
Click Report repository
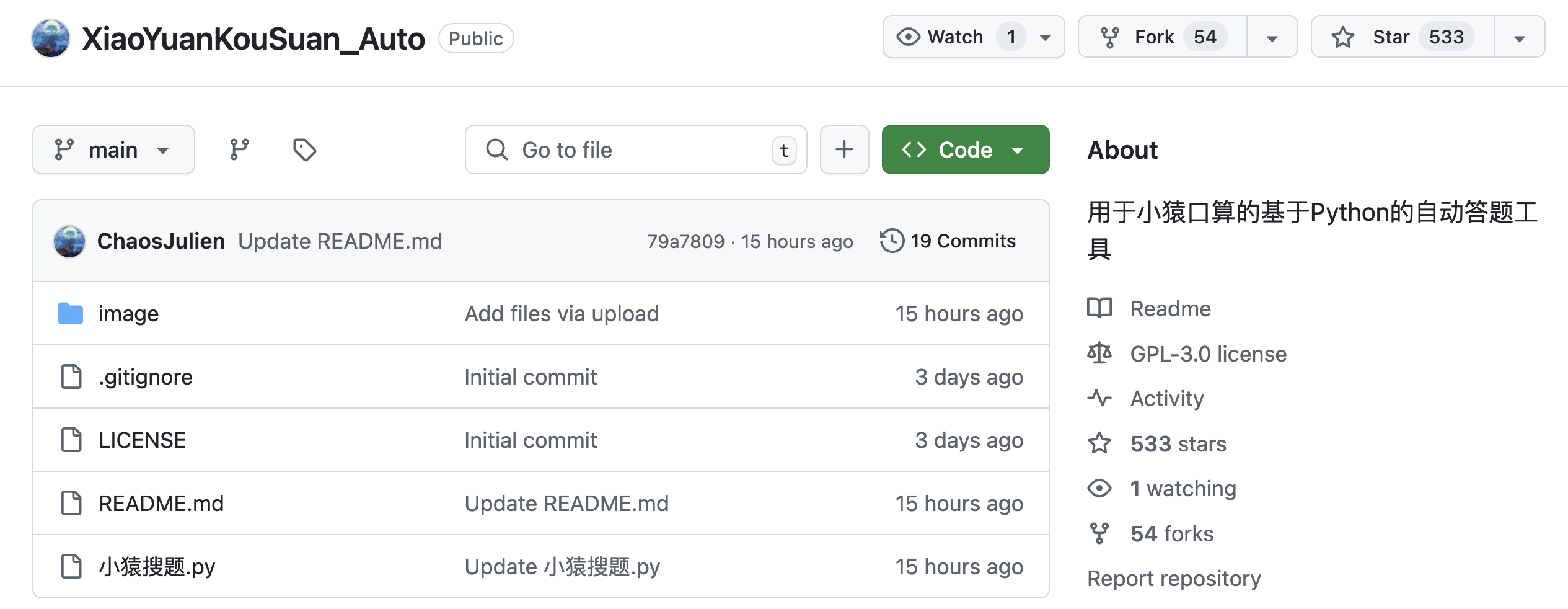1174,579
